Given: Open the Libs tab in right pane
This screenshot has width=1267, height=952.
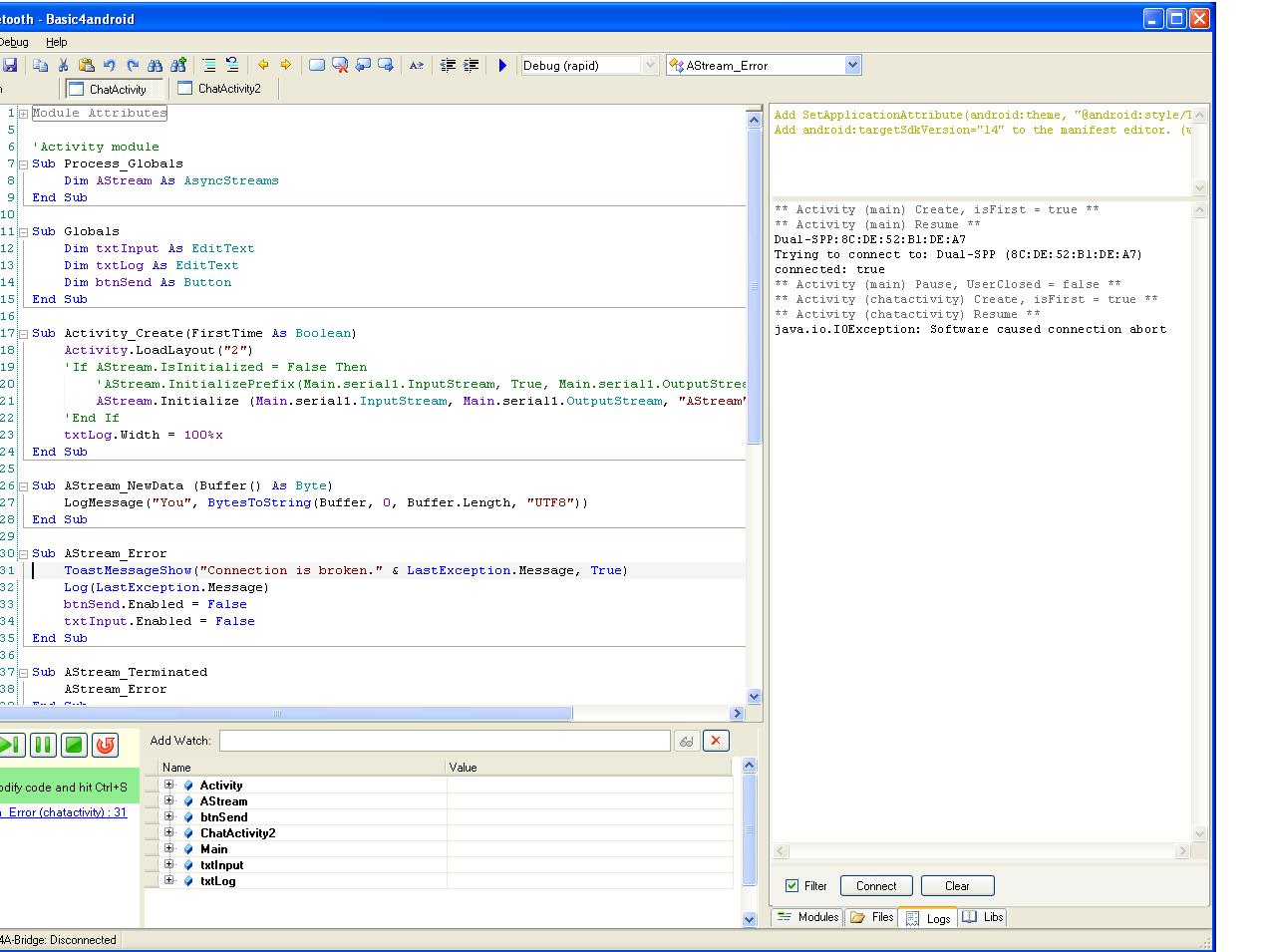Looking at the screenshot, I should click(x=983, y=917).
